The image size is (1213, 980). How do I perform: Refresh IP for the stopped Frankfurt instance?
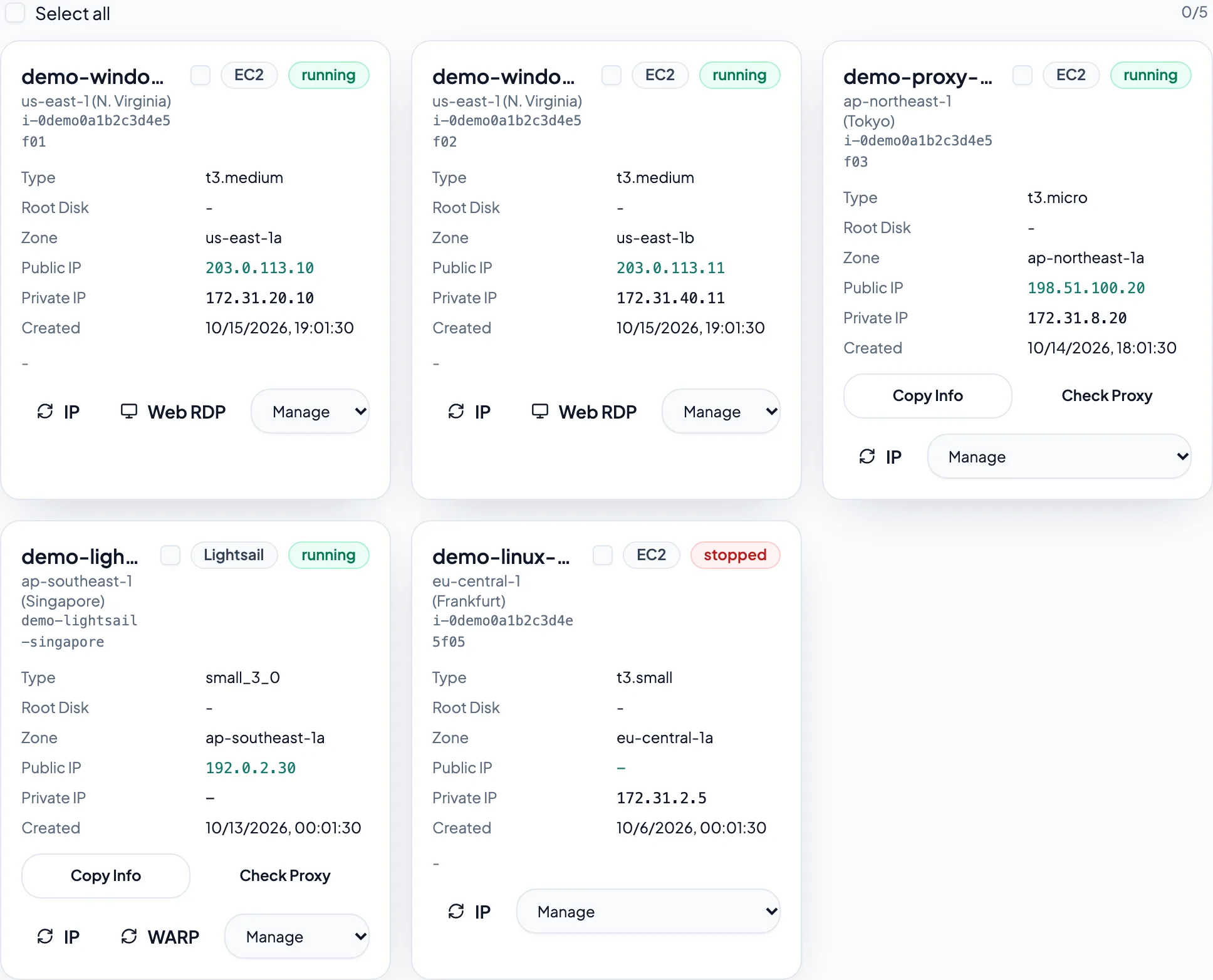469,912
